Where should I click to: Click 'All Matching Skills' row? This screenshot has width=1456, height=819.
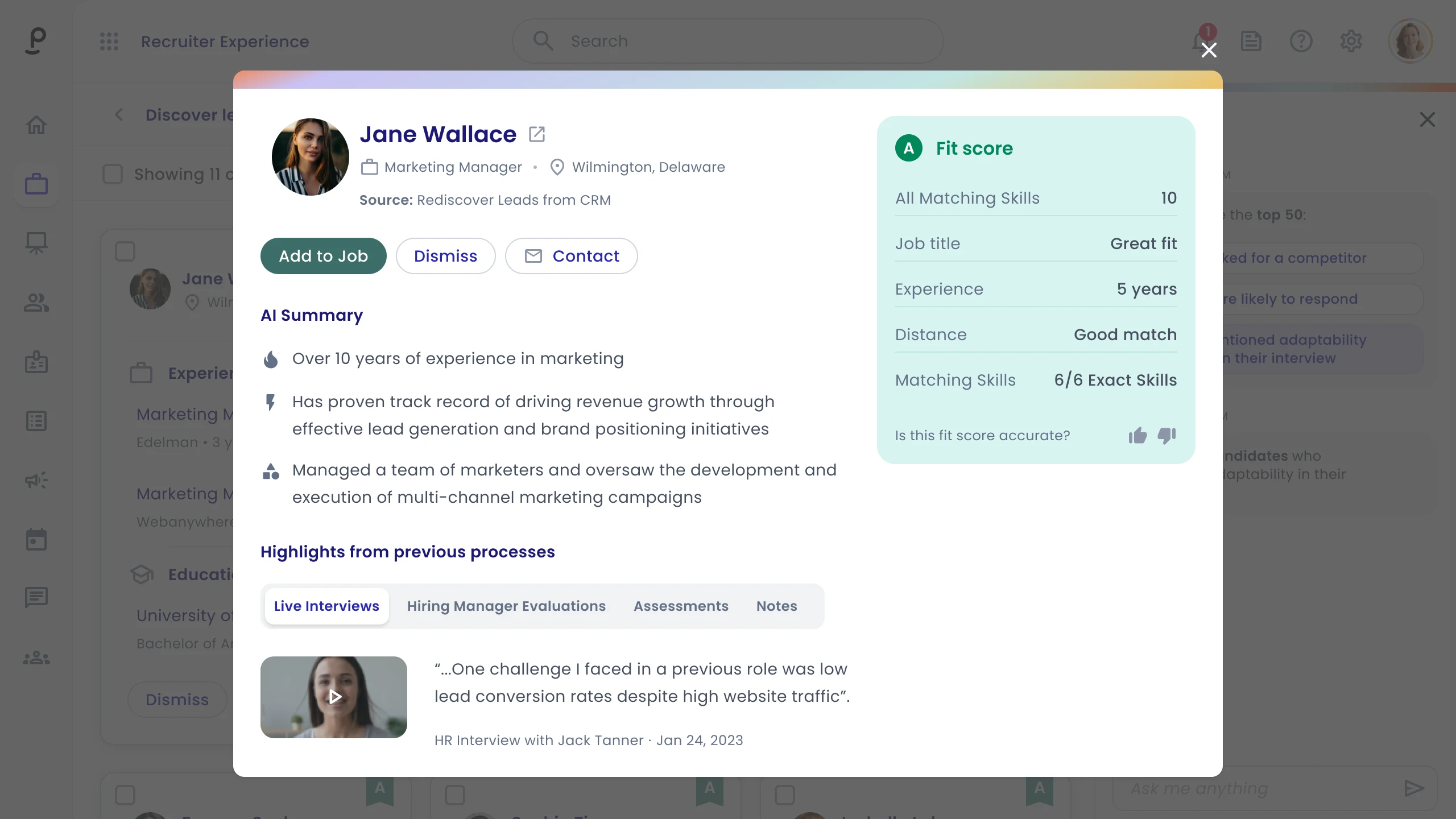point(1036,198)
